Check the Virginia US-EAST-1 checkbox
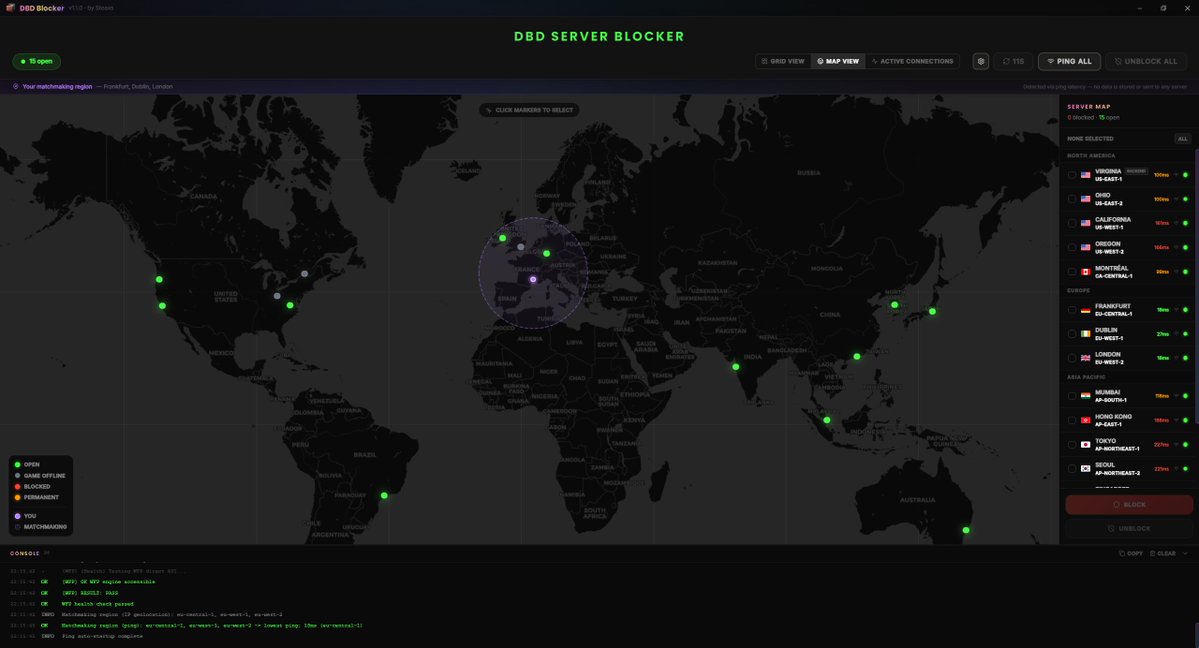The height and width of the screenshot is (648, 1199). pos(1071,175)
